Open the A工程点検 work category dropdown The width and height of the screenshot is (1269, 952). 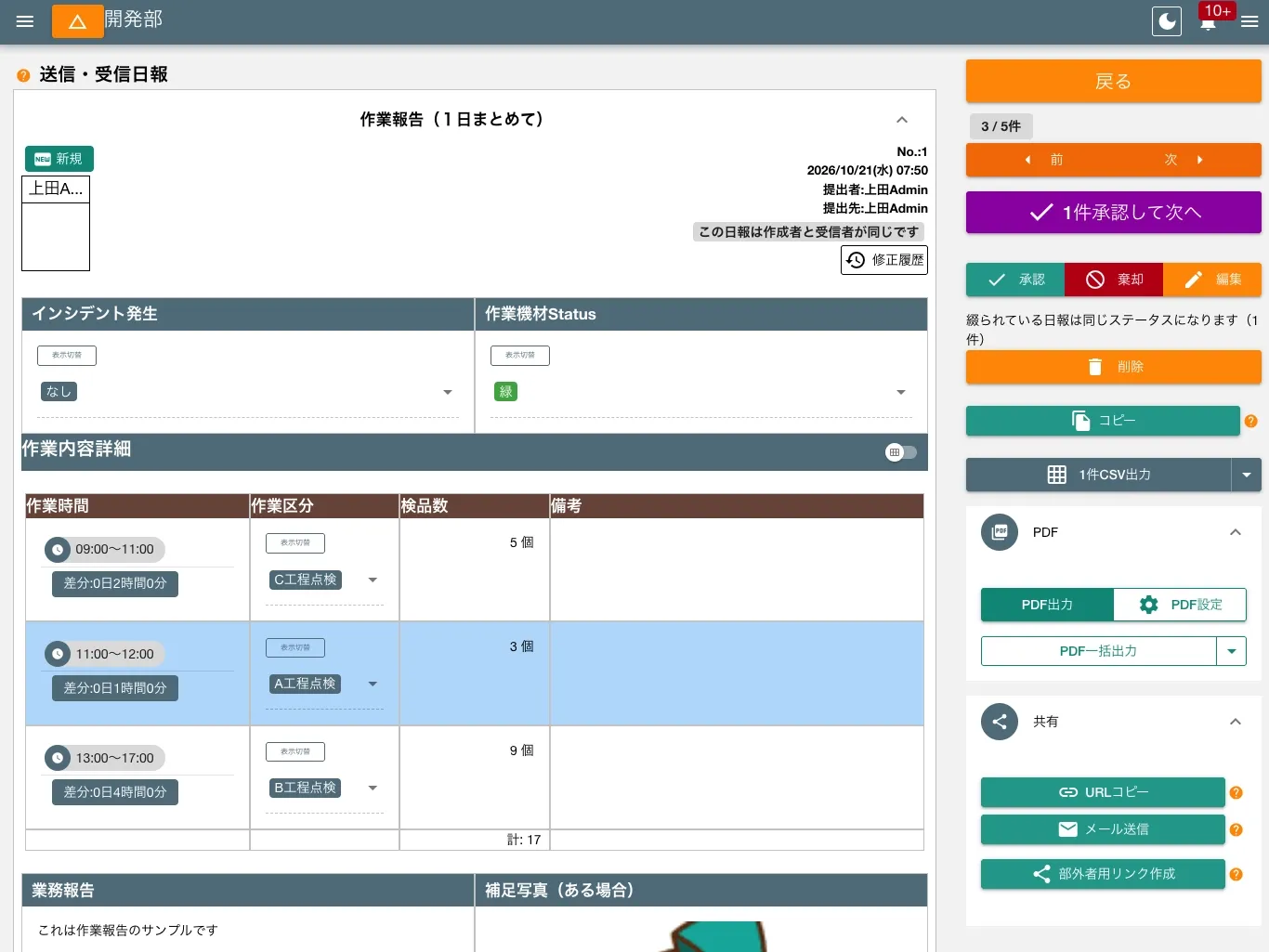324,684
